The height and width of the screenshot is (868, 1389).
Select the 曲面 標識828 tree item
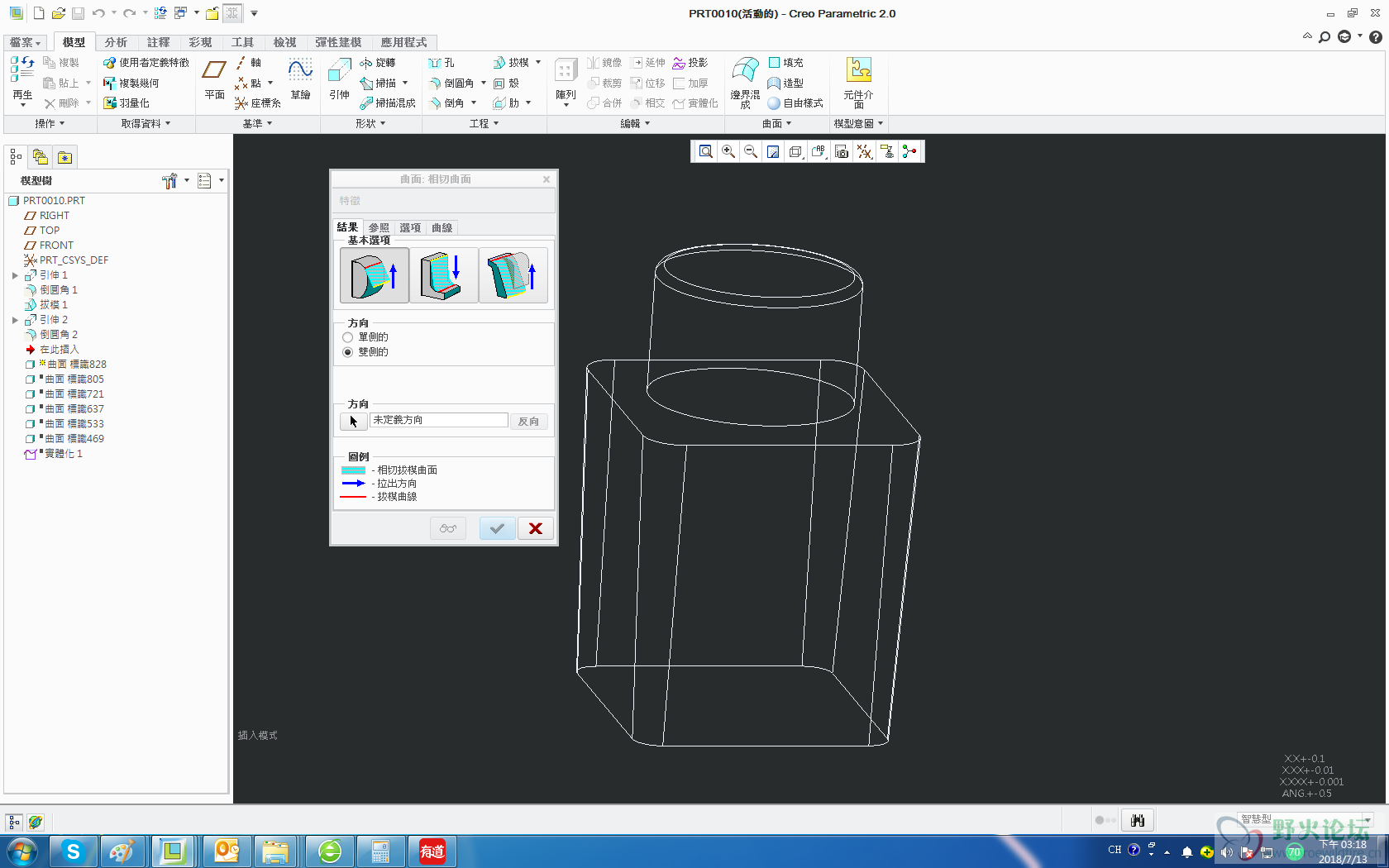65,365
